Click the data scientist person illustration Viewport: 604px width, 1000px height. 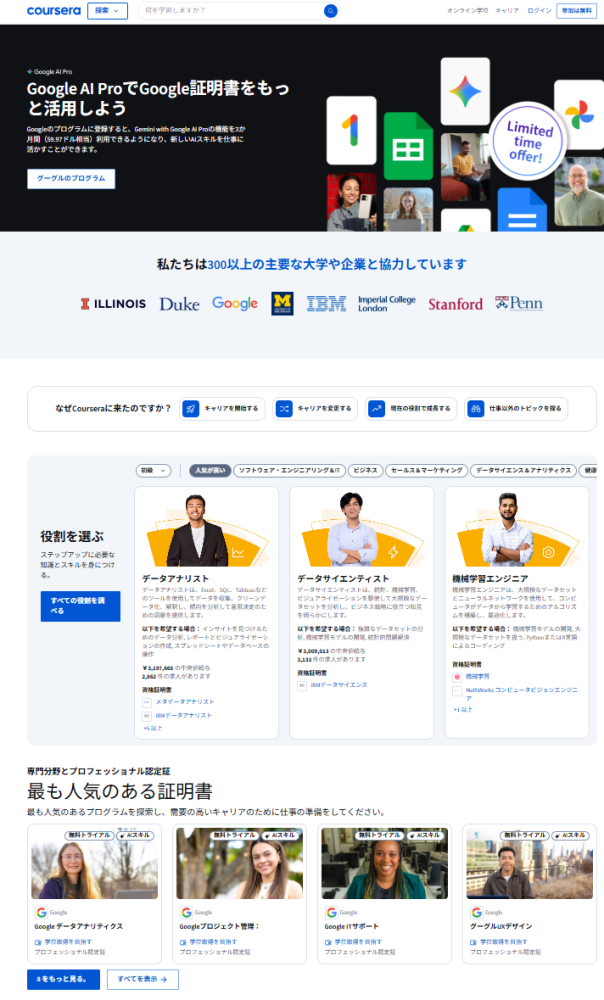352,530
